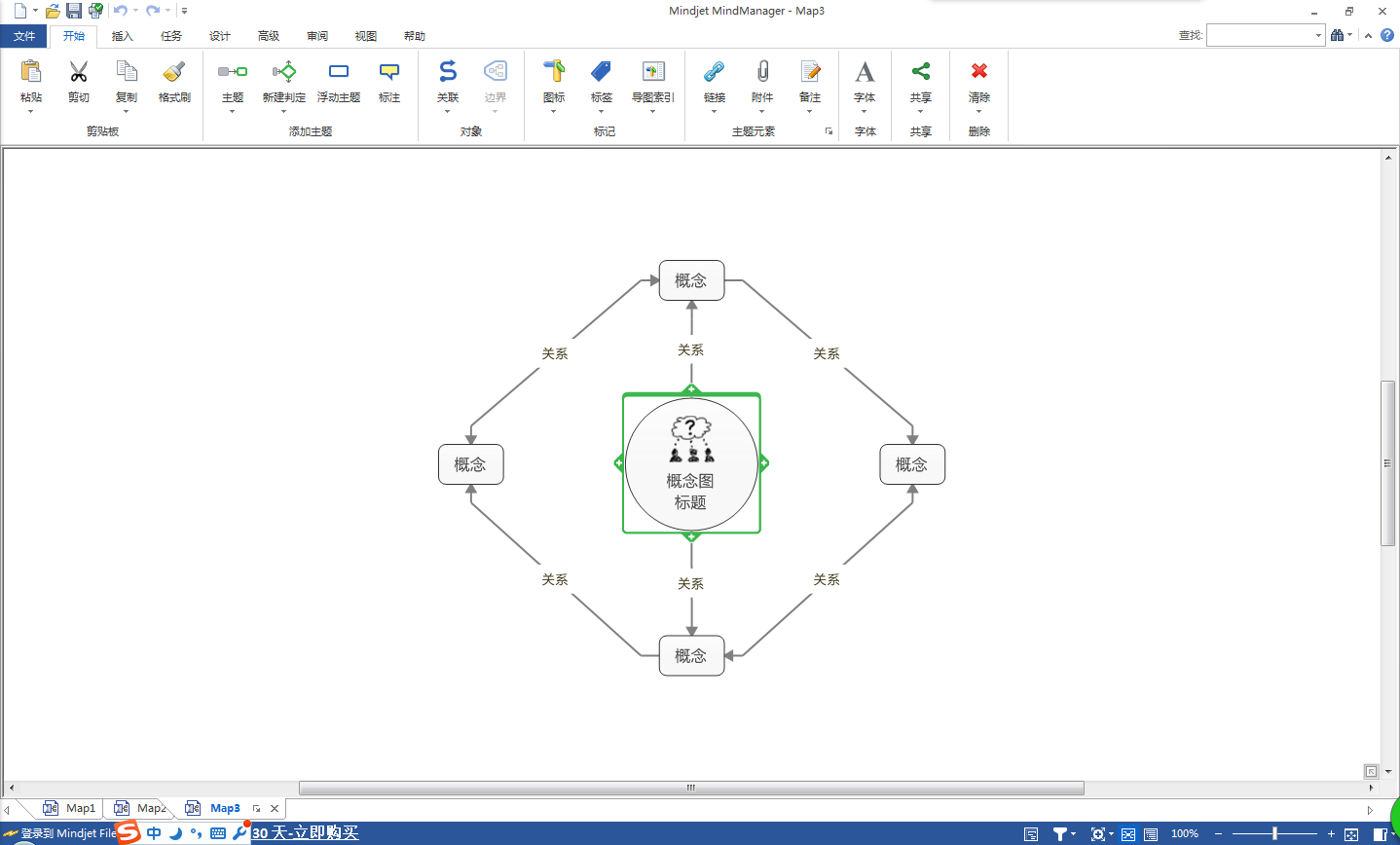Click the Copy (复制) icon
This screenshot has width=1400, height=845.
[x=127, y=71]
